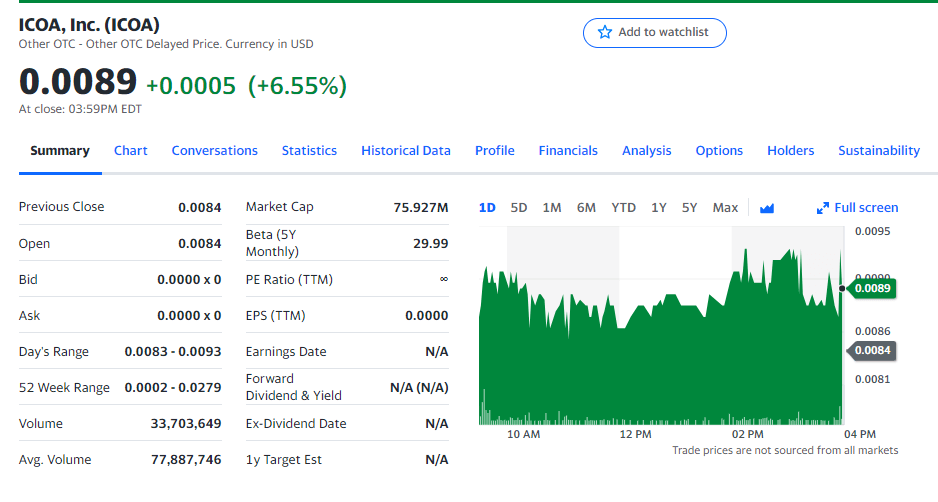Click the Full screen expand arrows icon
The image size is (938, 502).
click(823, 208)
